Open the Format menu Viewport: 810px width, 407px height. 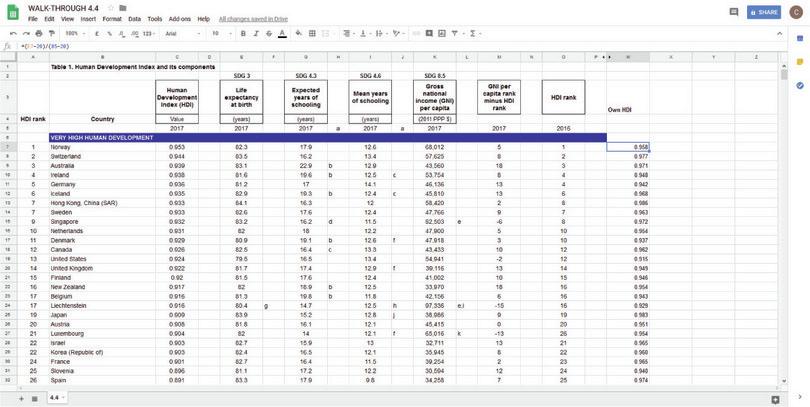coord(112,19)
